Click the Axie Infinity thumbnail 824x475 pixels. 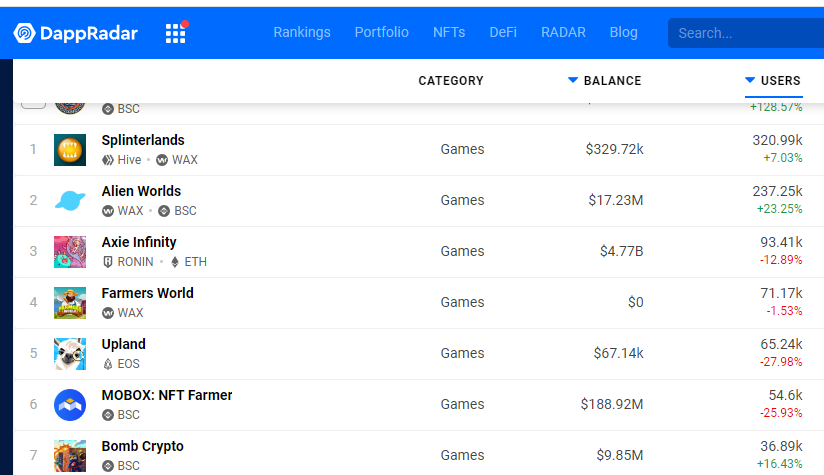(70, 252)
